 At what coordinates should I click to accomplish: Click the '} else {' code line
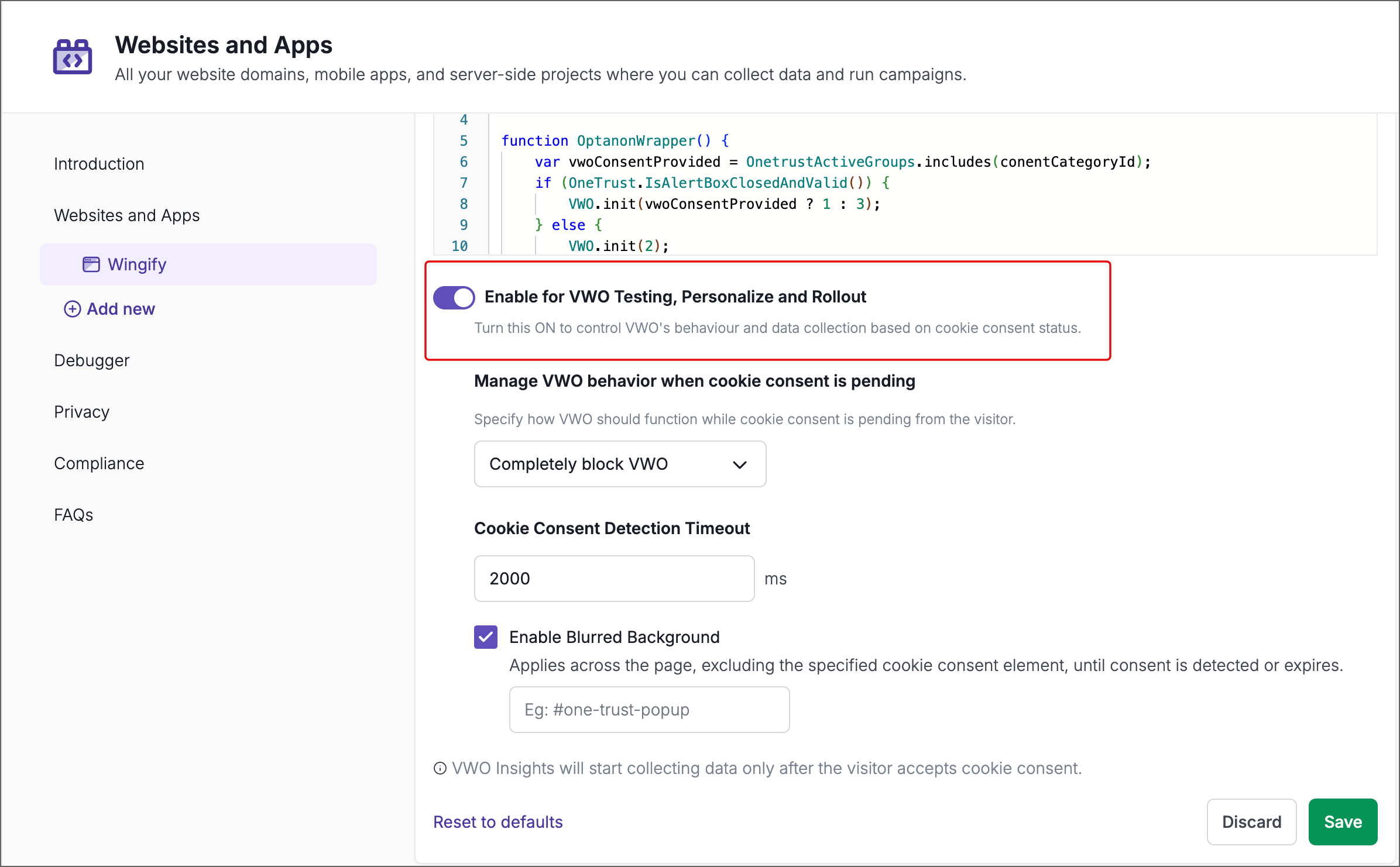coord(568,225)
